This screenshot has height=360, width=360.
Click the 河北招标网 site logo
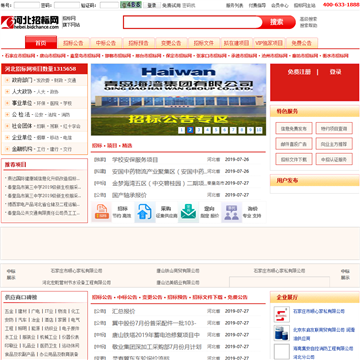point(30,22)
